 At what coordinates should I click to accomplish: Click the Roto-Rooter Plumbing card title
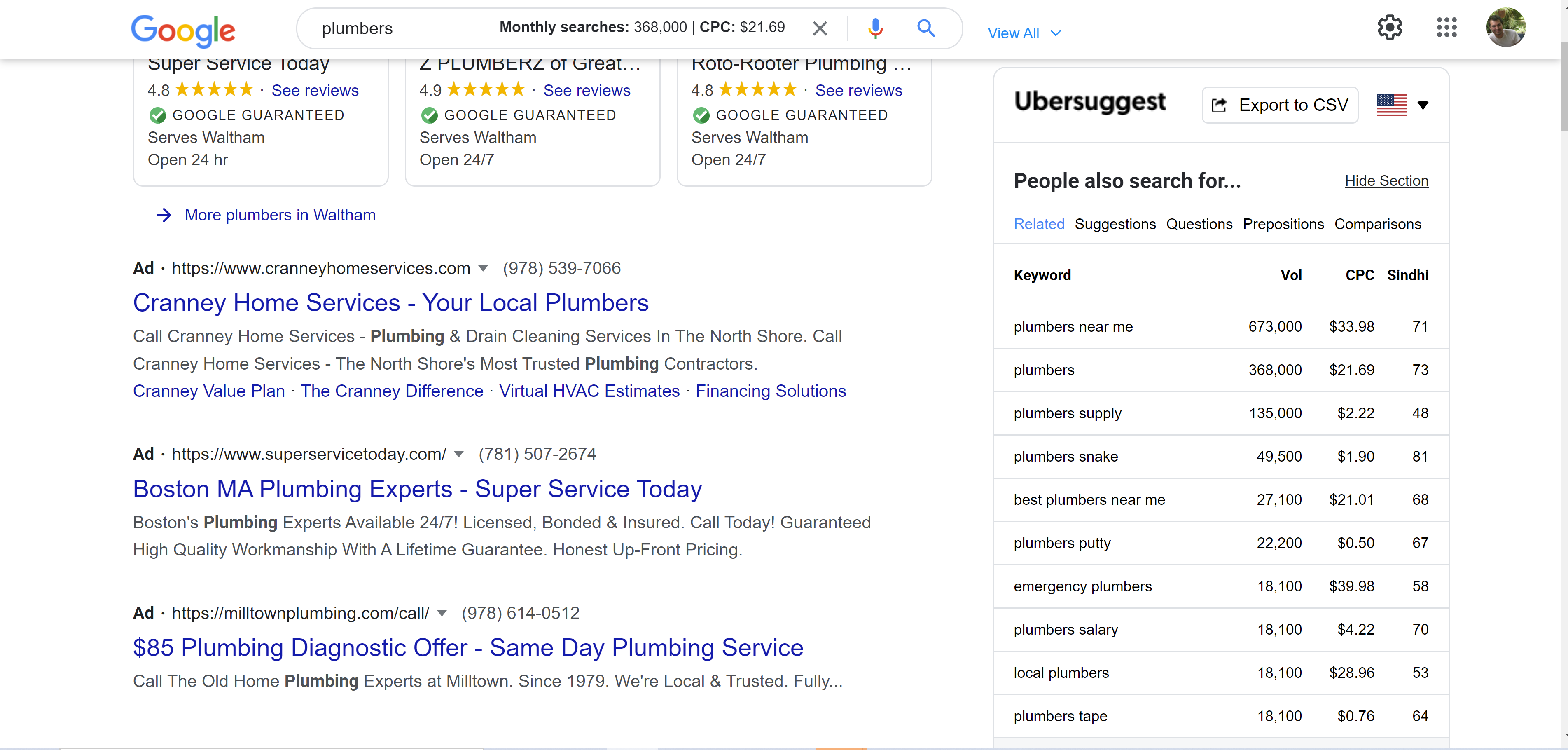pyautogui.click(x=801, y=65)
